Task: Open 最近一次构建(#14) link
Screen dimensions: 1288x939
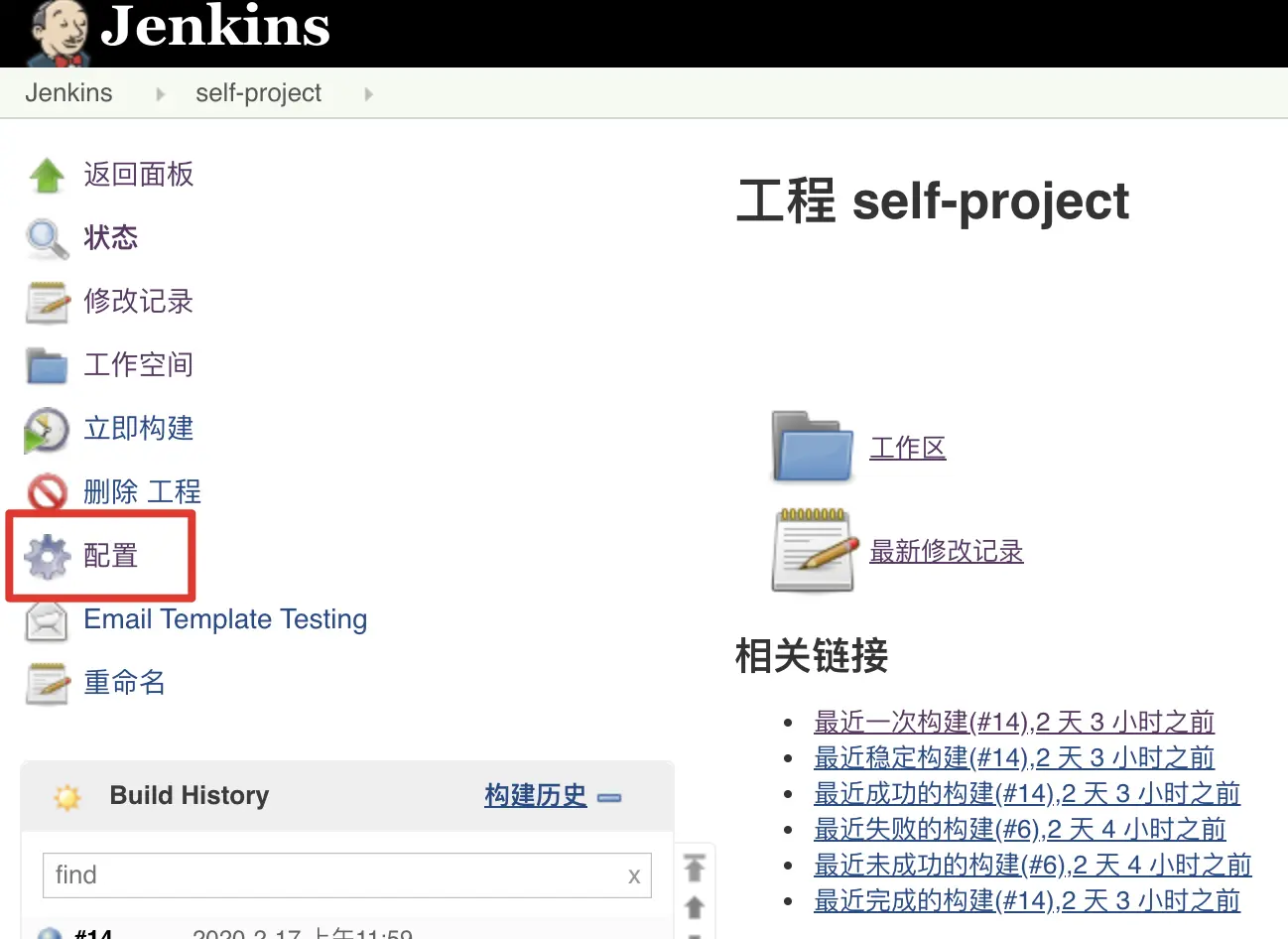Action: 1014,722
